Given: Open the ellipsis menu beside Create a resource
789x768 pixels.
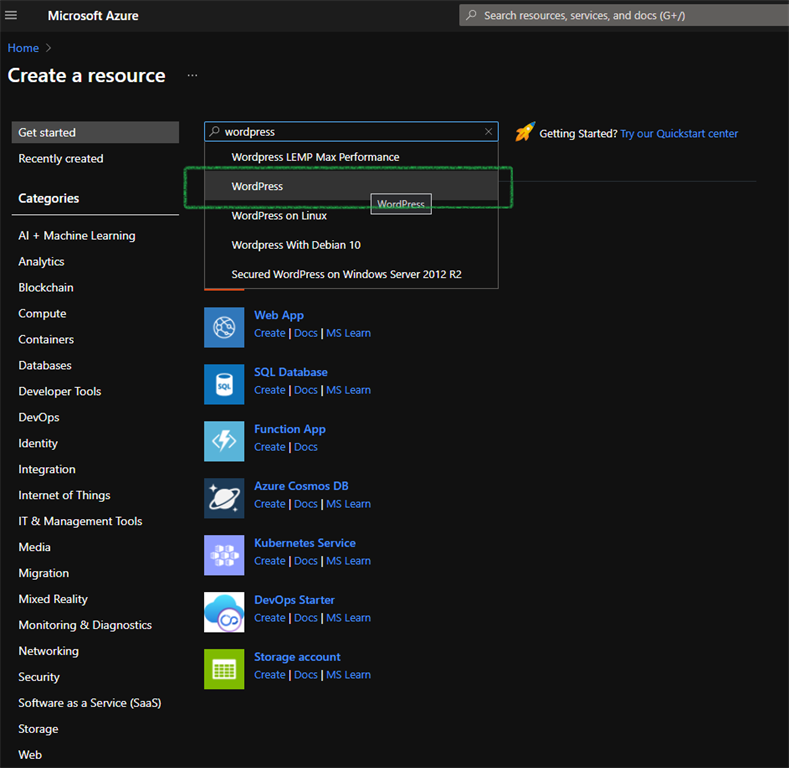Looking at the screenshot, I should pos(192,75).
